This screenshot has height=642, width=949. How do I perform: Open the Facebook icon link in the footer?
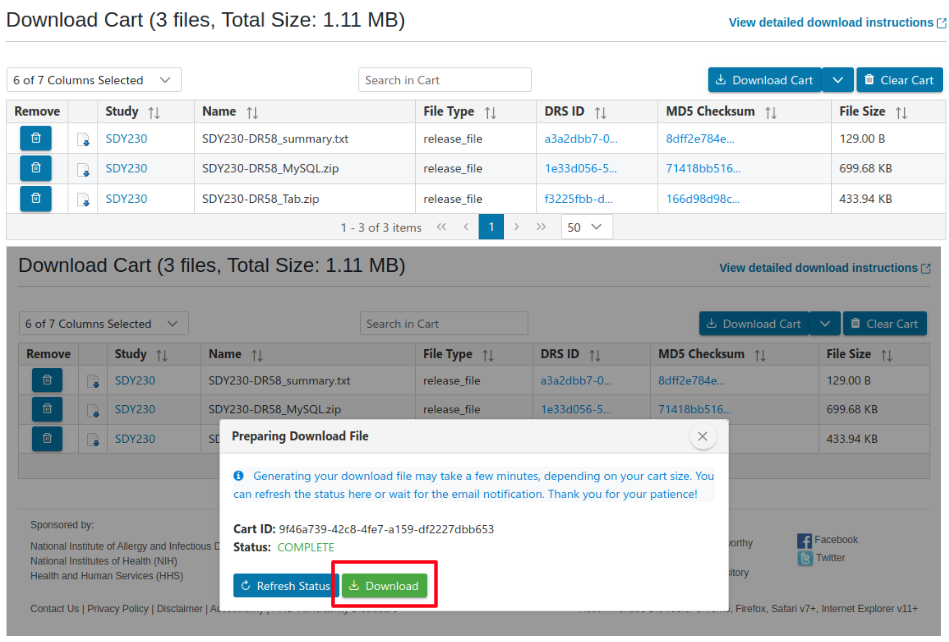[804, 541]
